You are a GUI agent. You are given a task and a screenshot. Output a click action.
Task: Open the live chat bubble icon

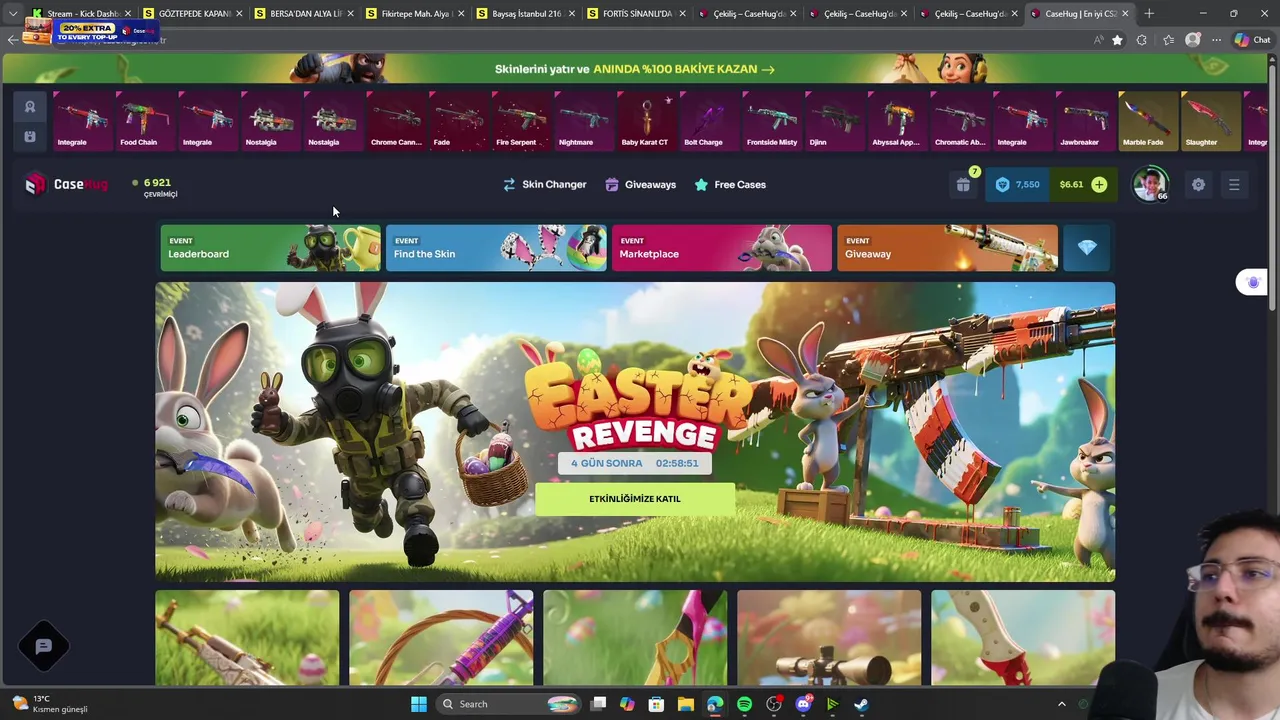point(44,647)
